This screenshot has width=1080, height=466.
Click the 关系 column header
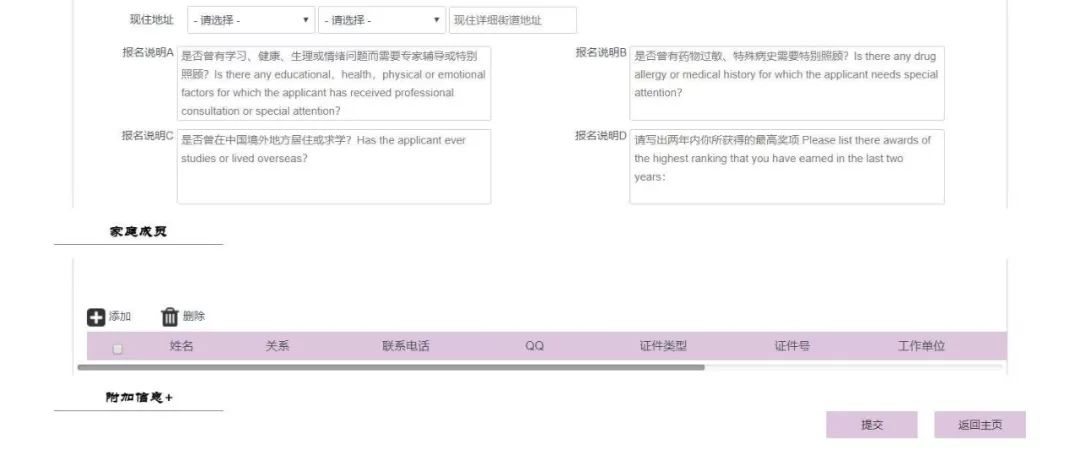point(278,346)
